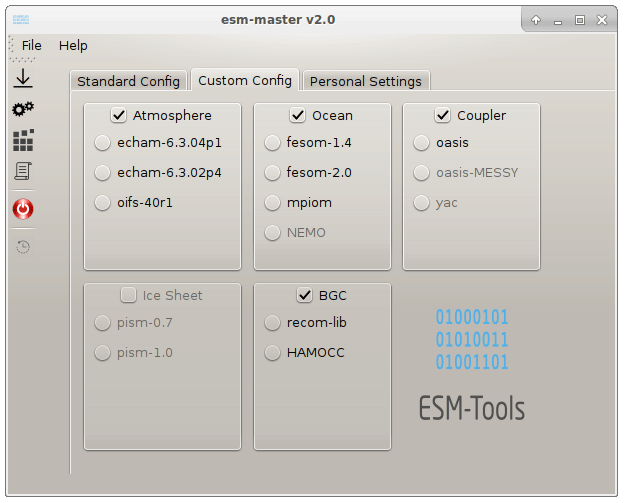Image resolution: width=624 pixels, height=503 pixels.
Task: Click the download arrow icon in sidebar
Action: [x=22, y=79]
